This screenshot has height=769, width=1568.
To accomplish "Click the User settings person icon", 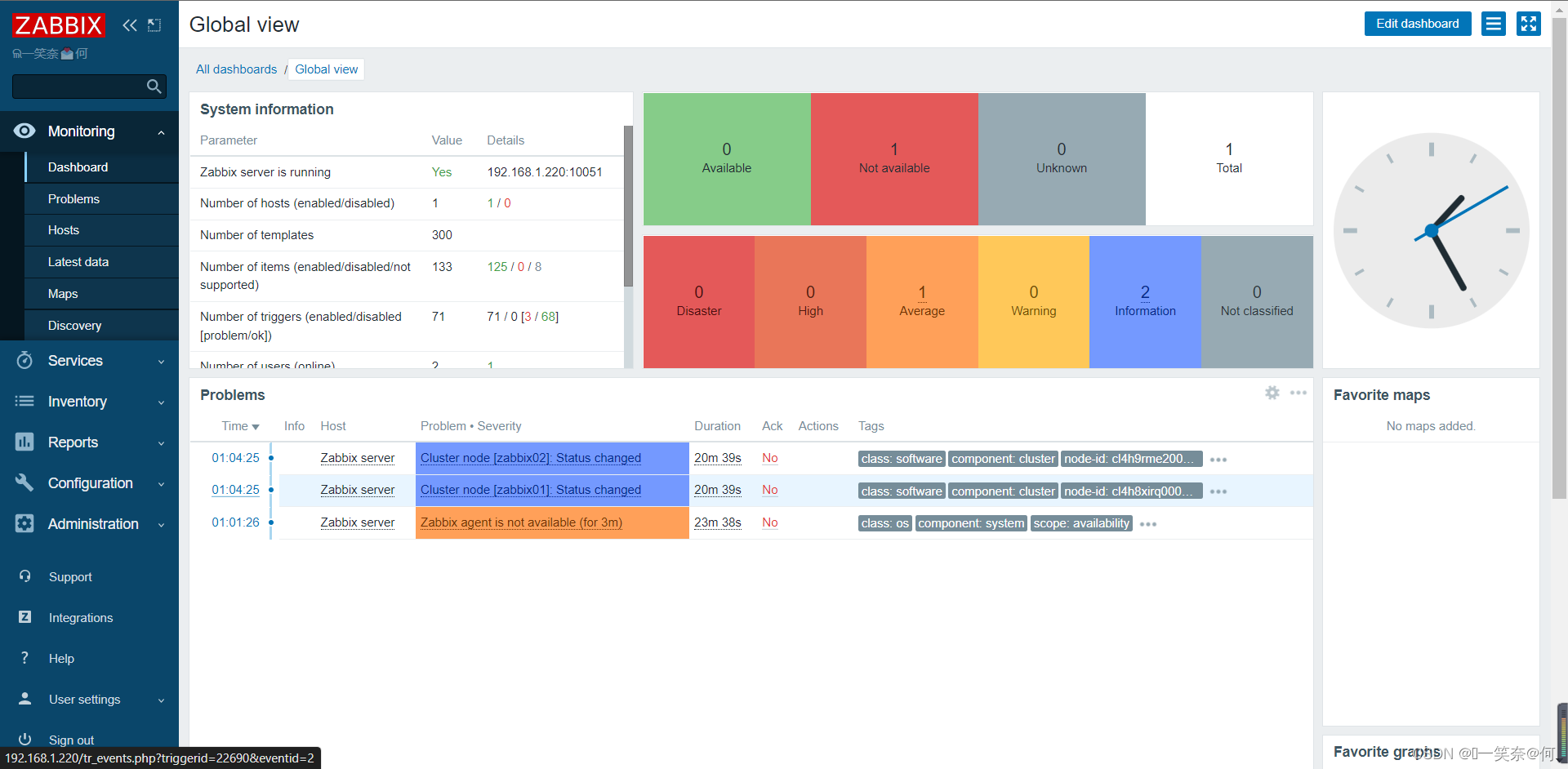I will pyautogui.click(x=24, y=699).
